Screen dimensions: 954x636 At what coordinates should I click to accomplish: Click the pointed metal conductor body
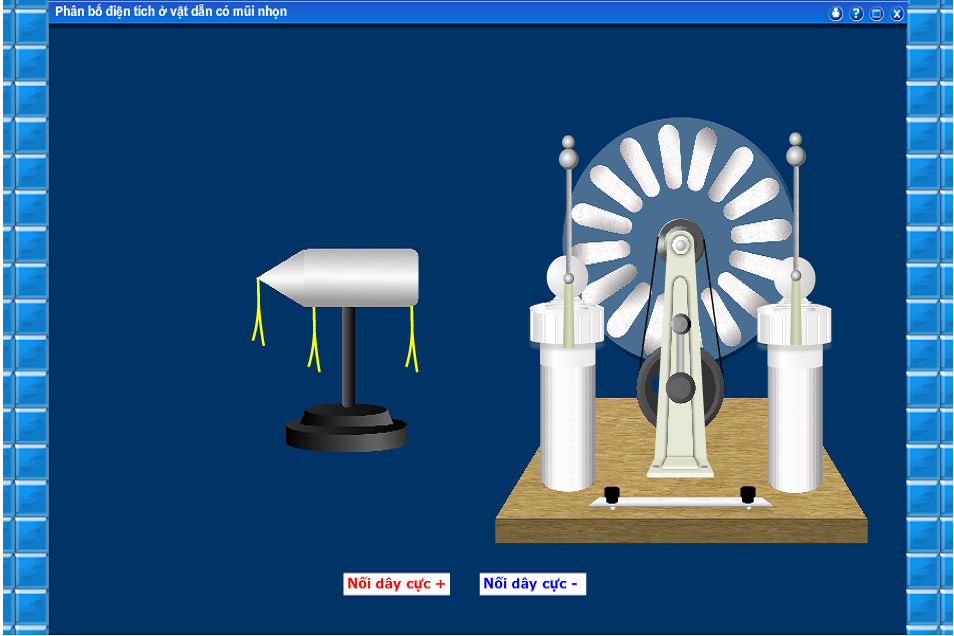pyautogui.click(x=338, y=278)
